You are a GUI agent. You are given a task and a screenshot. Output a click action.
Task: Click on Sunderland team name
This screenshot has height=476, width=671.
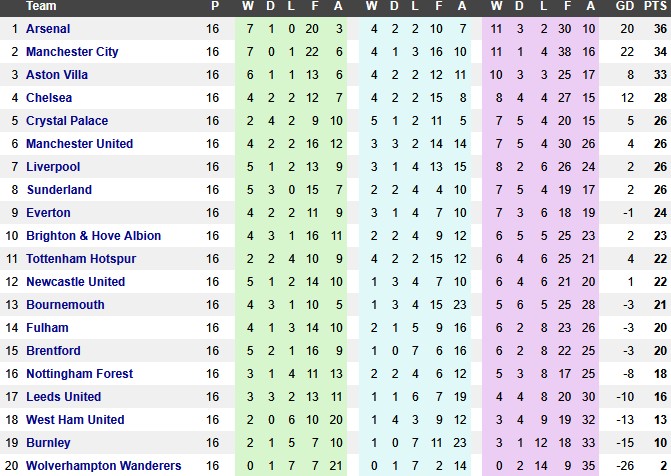(x=59, y=189)
